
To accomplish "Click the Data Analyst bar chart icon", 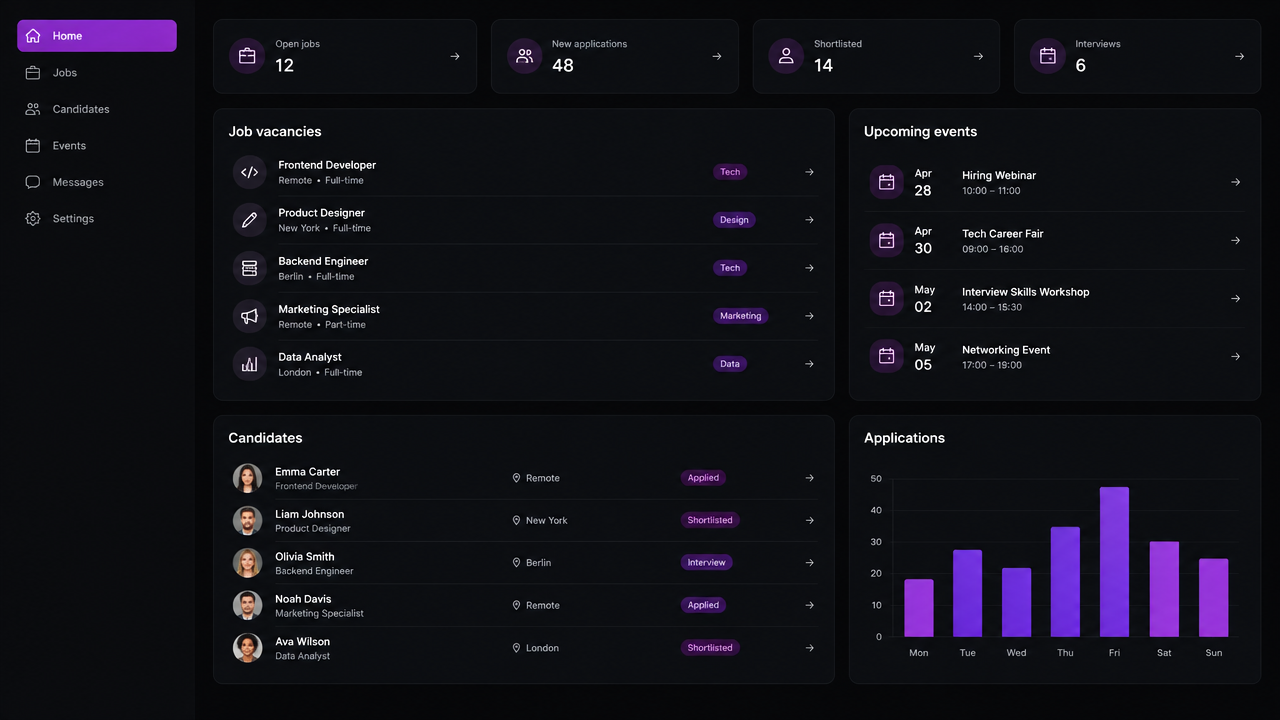I will click(250, 364).
